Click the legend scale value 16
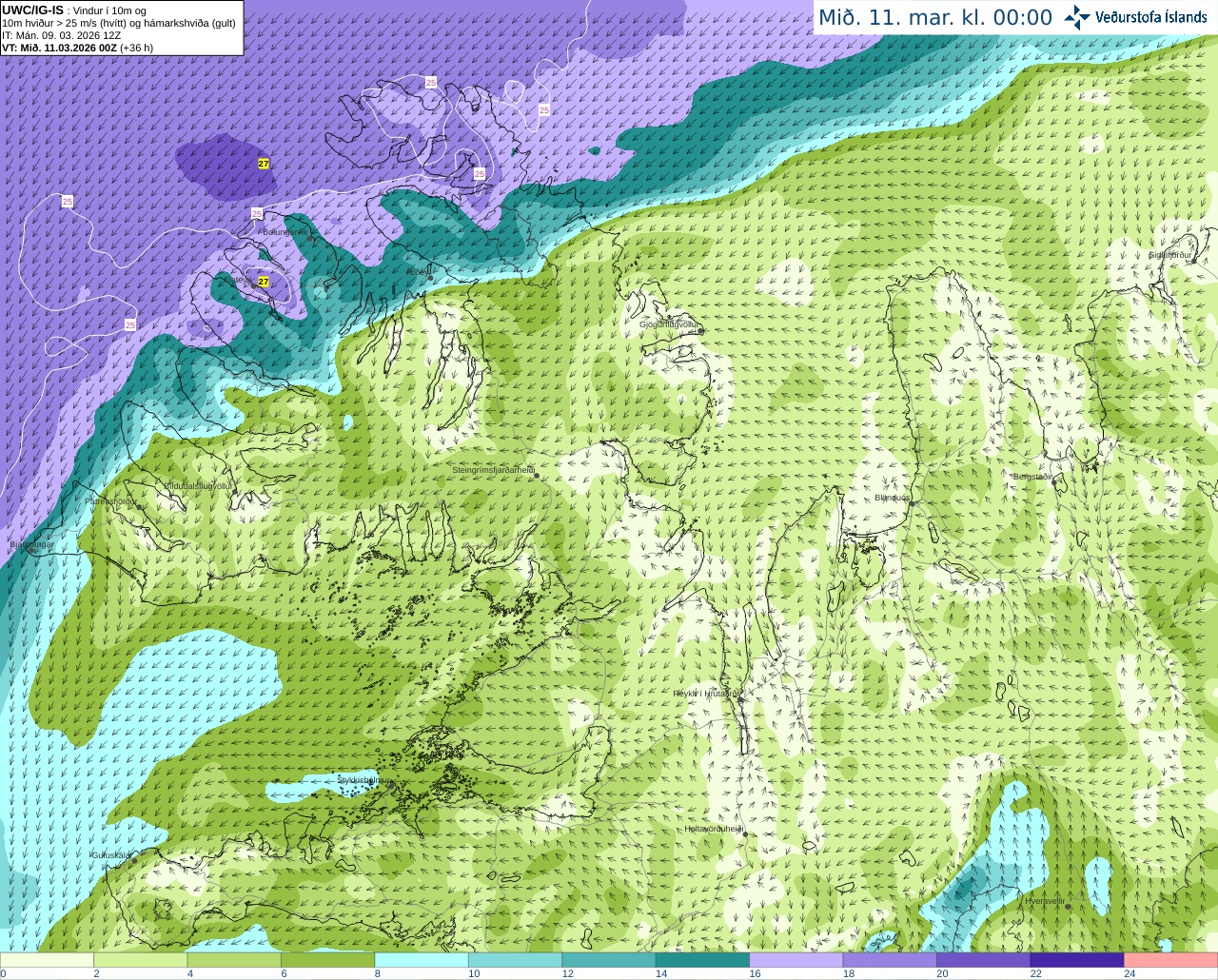The height and width of the screenshot is (980, 1218). click(756, 973)
